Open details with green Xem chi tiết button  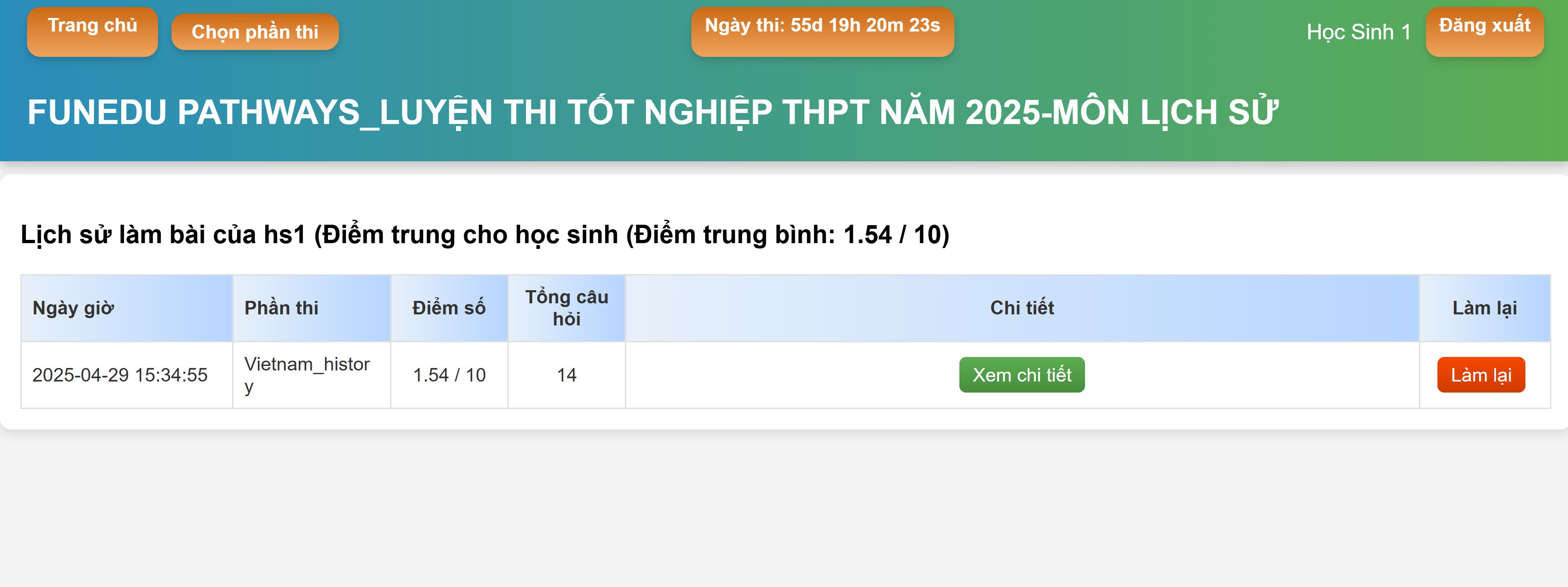pyautogui.click(x=1022, y=375)
